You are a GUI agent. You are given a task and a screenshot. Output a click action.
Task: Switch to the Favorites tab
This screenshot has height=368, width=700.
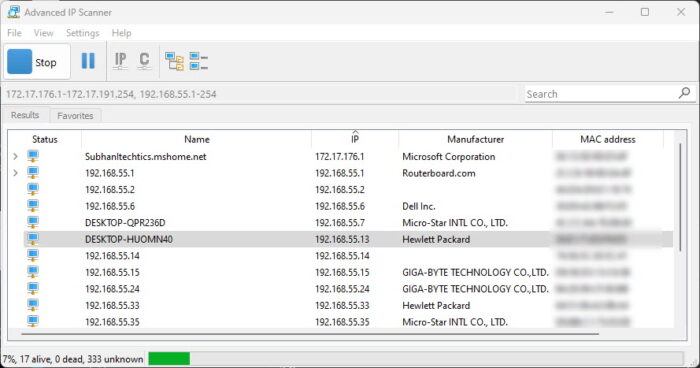[75, 116]
